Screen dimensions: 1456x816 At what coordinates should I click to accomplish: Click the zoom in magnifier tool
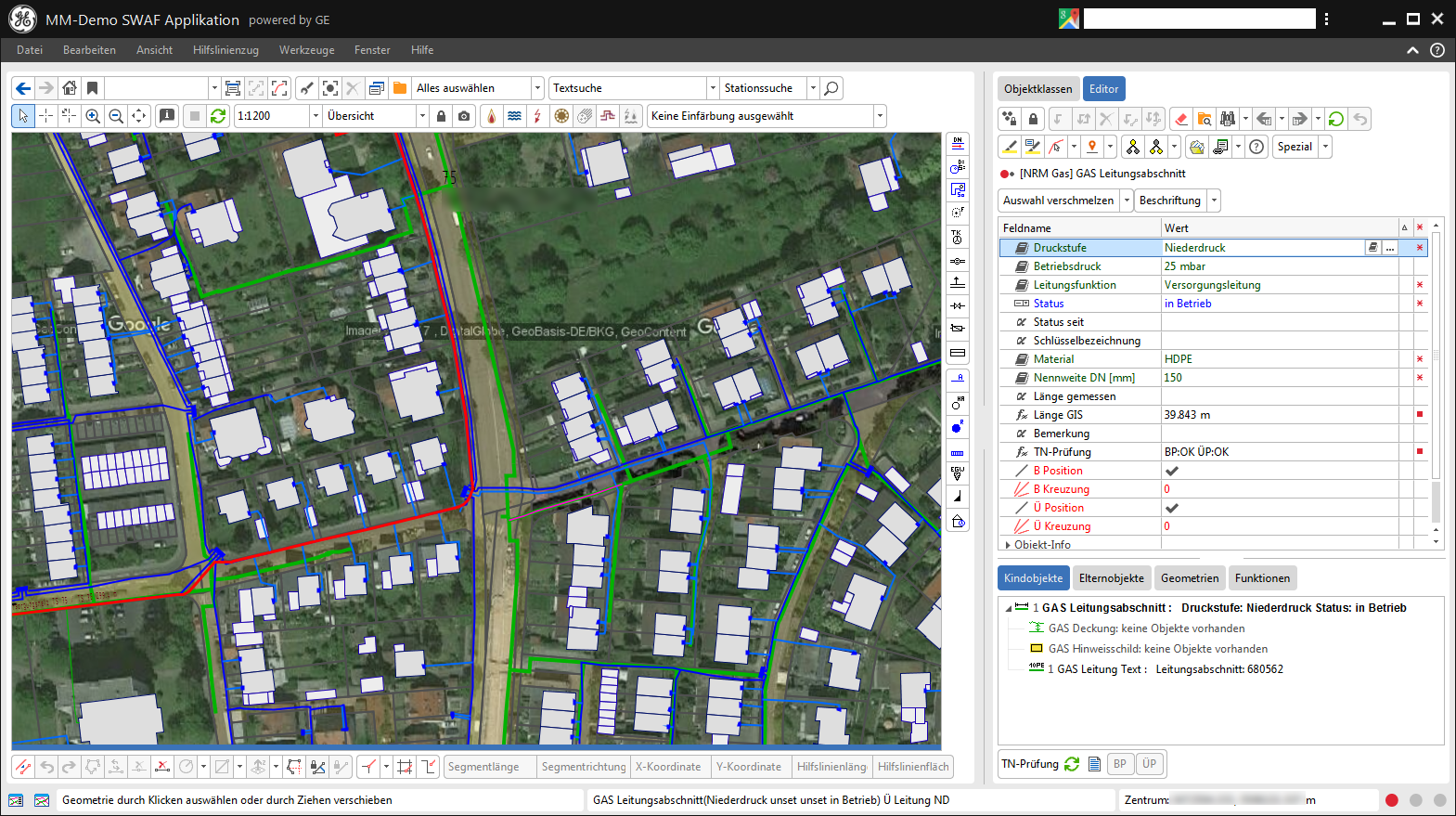pos(93,116)
